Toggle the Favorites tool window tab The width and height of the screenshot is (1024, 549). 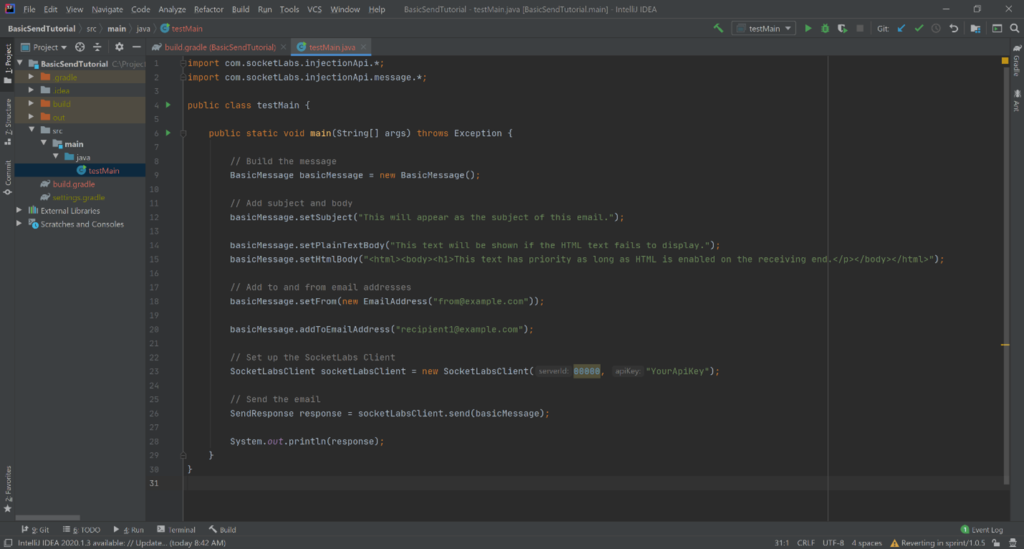tap(8, 488)
